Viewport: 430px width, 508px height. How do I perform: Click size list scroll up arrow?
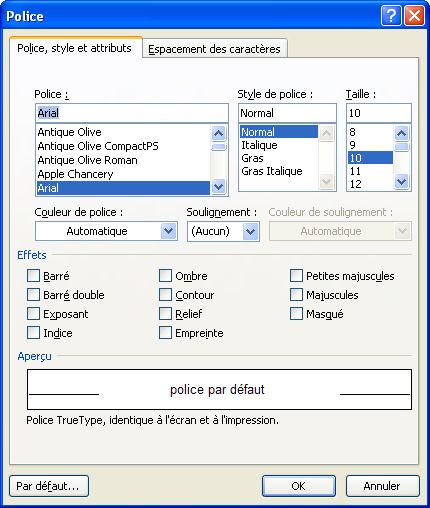(x=402, y=133)
